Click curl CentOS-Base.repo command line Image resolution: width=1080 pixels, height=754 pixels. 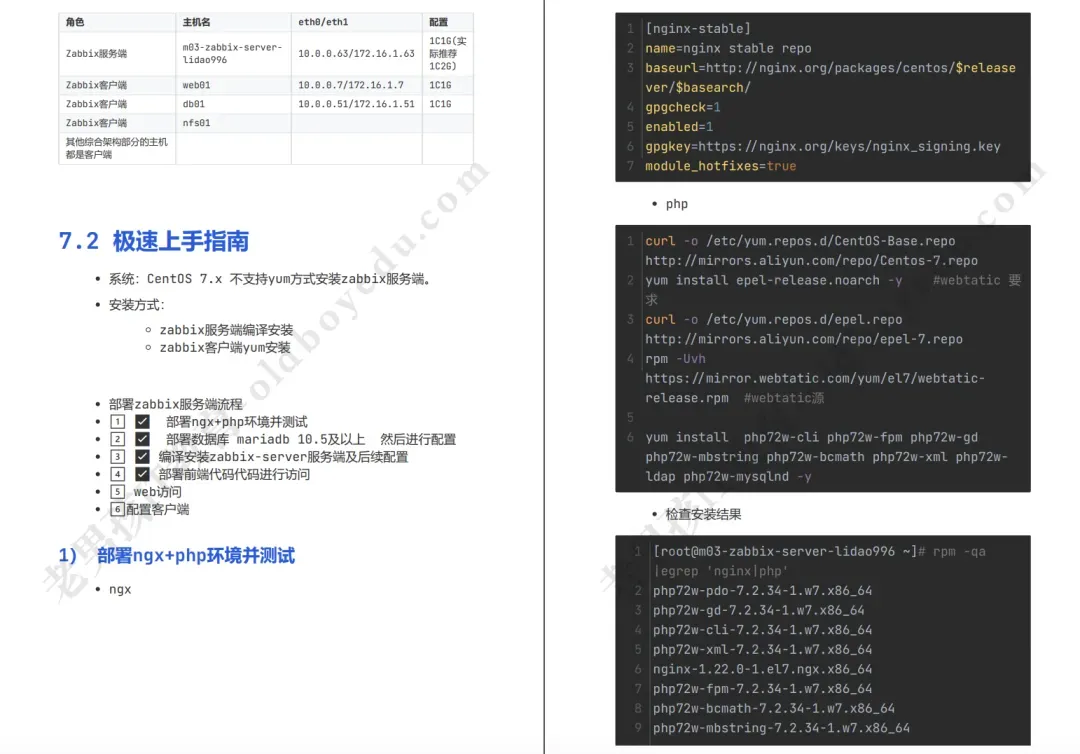click(800, 241)
